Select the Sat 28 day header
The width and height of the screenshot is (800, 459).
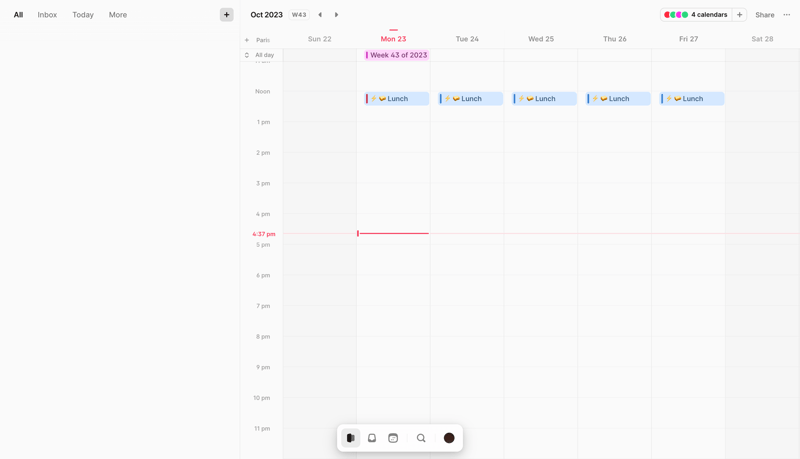point(762,39)
